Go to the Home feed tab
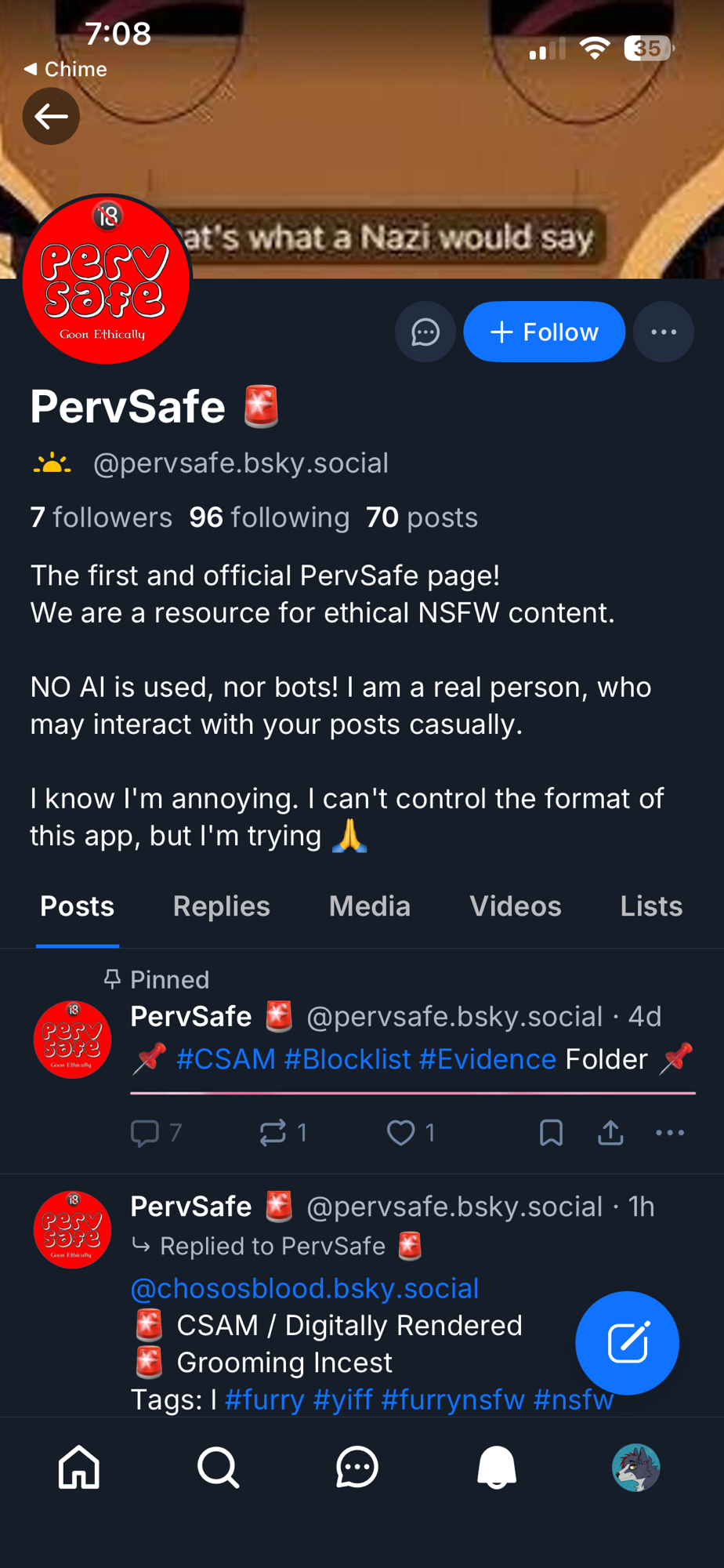Image resolution: width=724 pixels, height=1568 pixels. (79, 1467)
